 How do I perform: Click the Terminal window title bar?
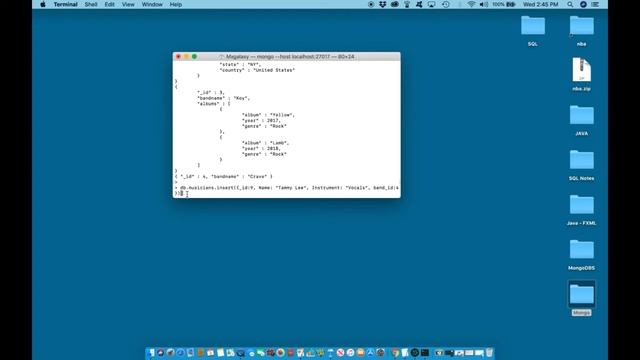pyautogui.click(x=287, y=57)
